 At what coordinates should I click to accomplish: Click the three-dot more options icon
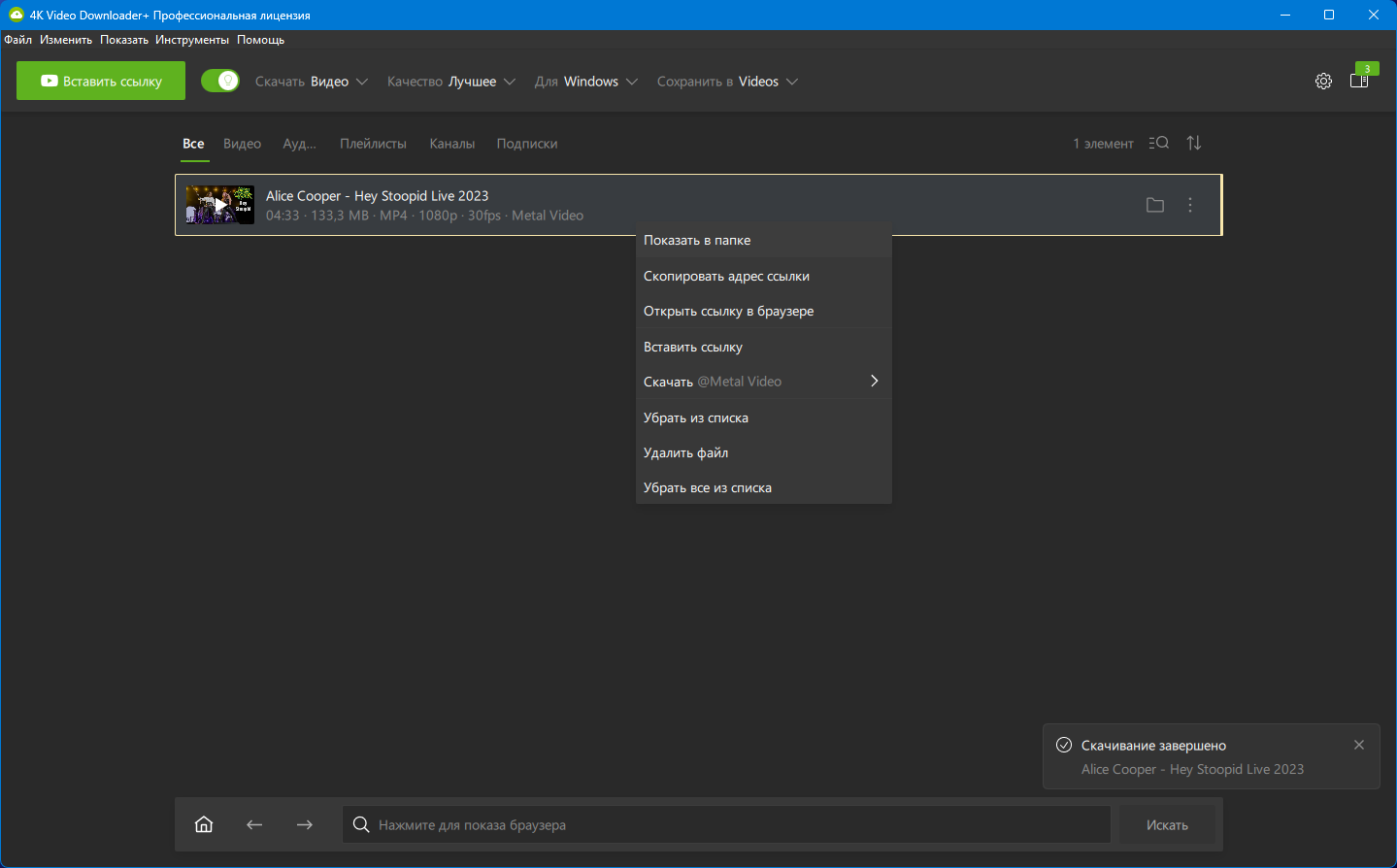pyautogui.click(x=1190, y=205)
